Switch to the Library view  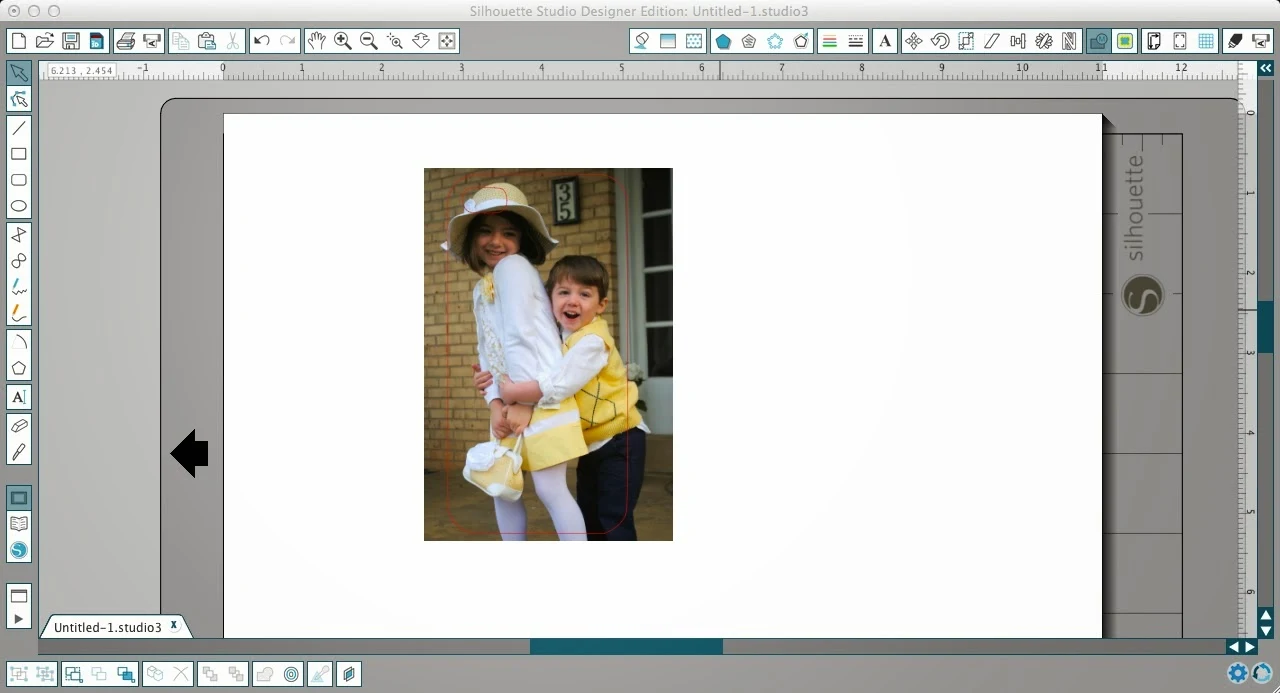click(18, 523)
